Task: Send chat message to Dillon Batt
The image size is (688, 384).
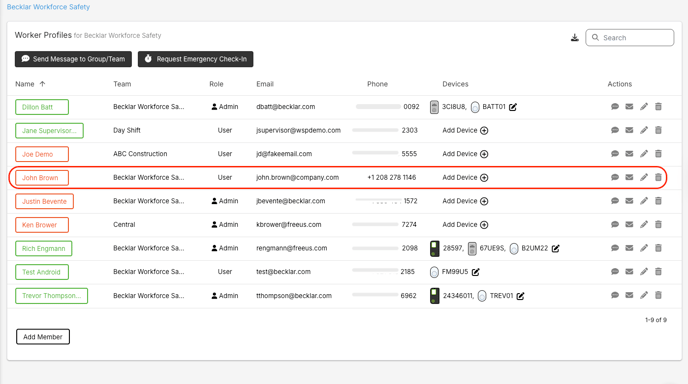Action: 615,107
